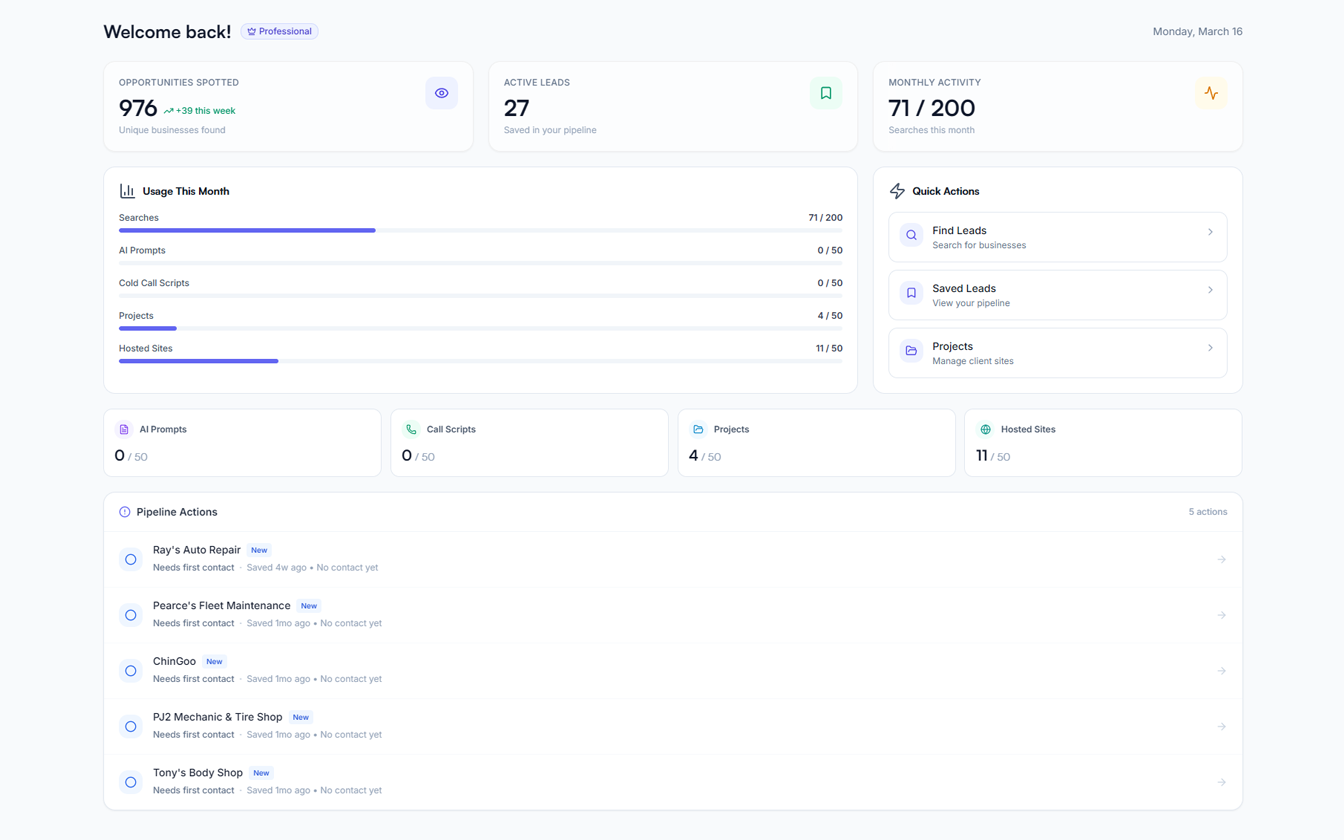Expand Saved Leads with its chevron
1344x840 pixels.
click(x=1210, y=290)
